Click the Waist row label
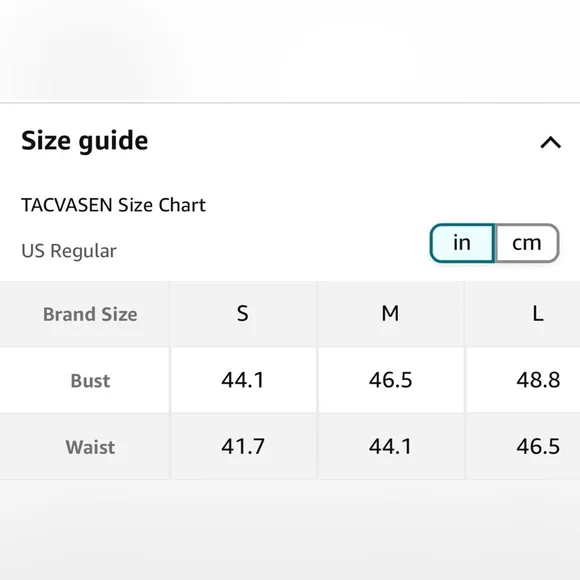The image size is (580, 580). 90,447
